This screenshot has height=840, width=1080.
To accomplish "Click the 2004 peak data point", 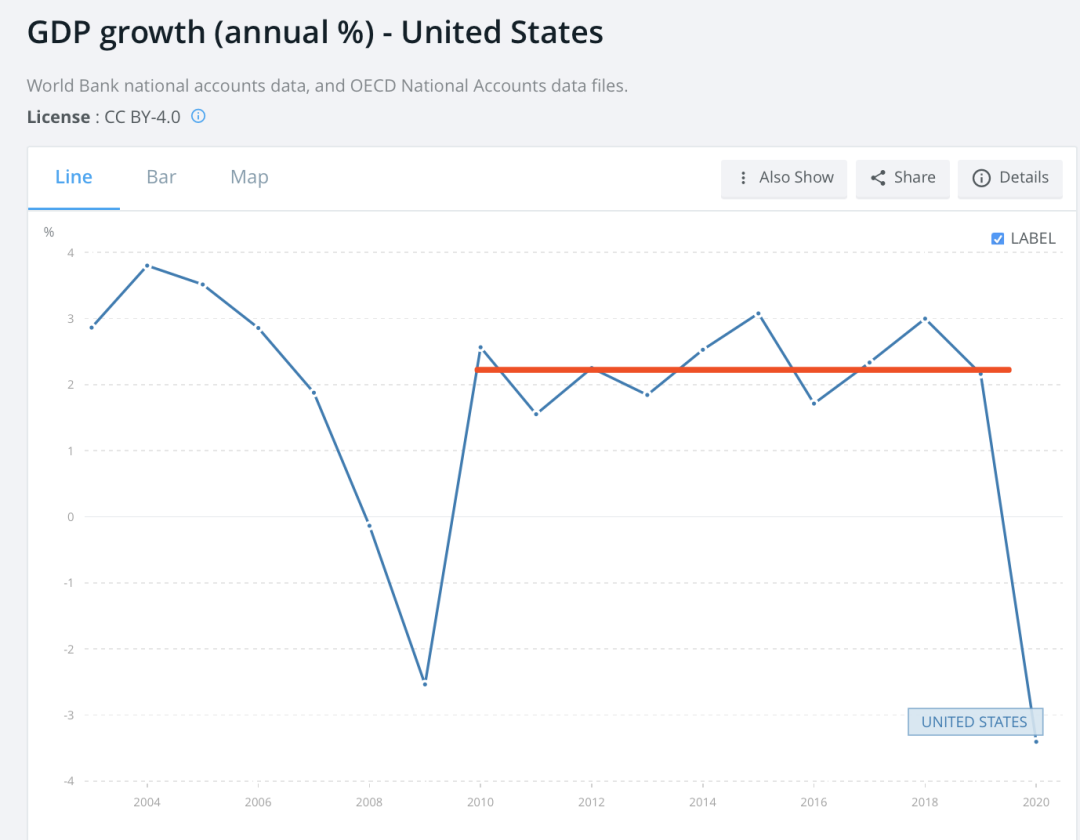I will pyautogui.click(x=147, y=265).
